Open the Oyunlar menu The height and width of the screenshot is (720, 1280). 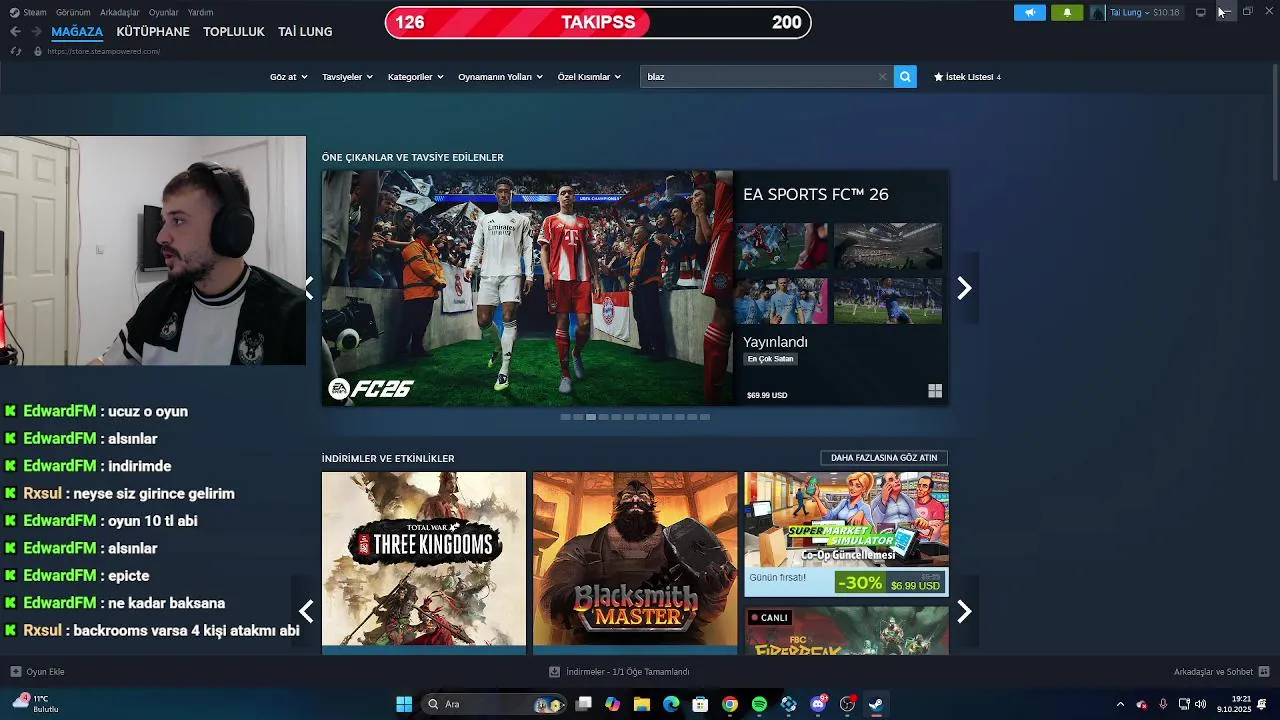[x=164, y=12]
